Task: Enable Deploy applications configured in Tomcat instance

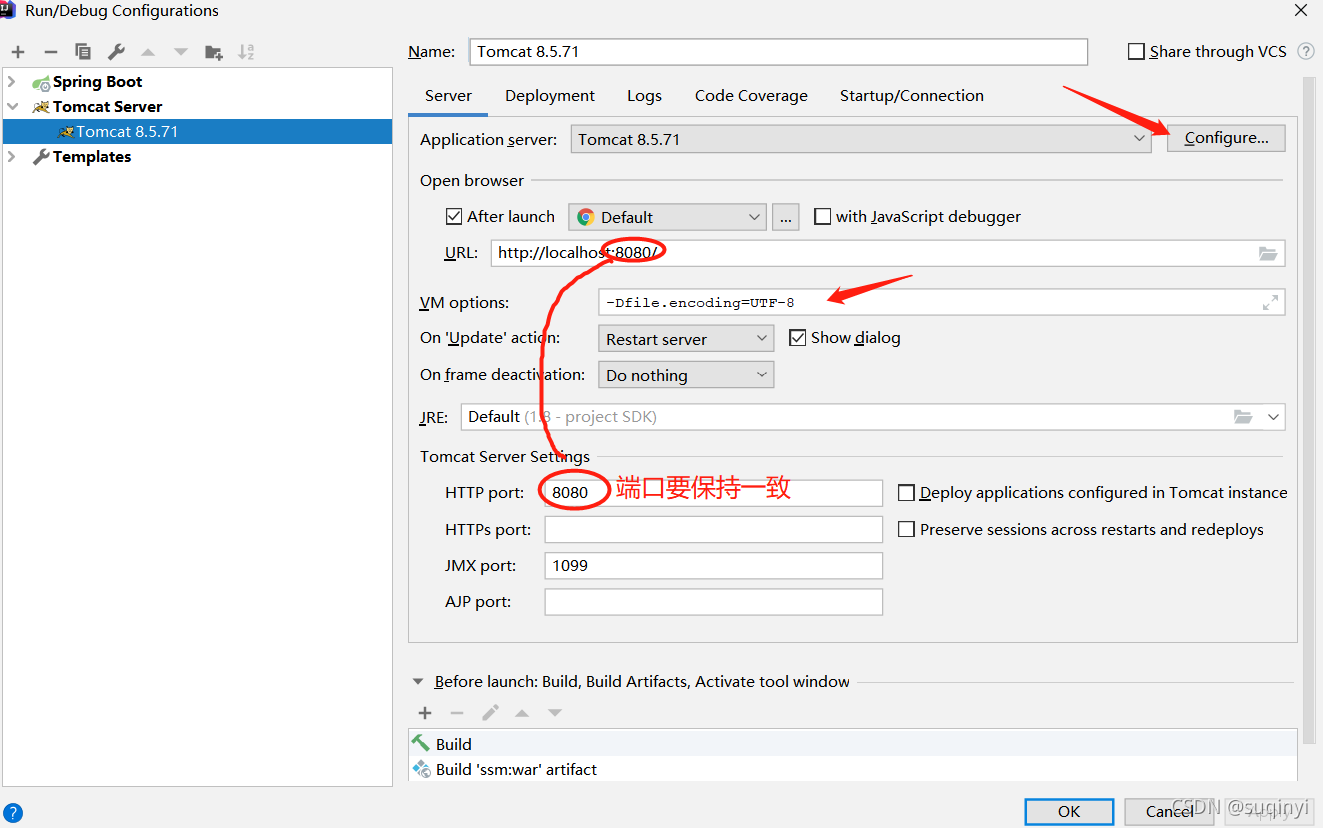Action: click(x=907, y=492)
